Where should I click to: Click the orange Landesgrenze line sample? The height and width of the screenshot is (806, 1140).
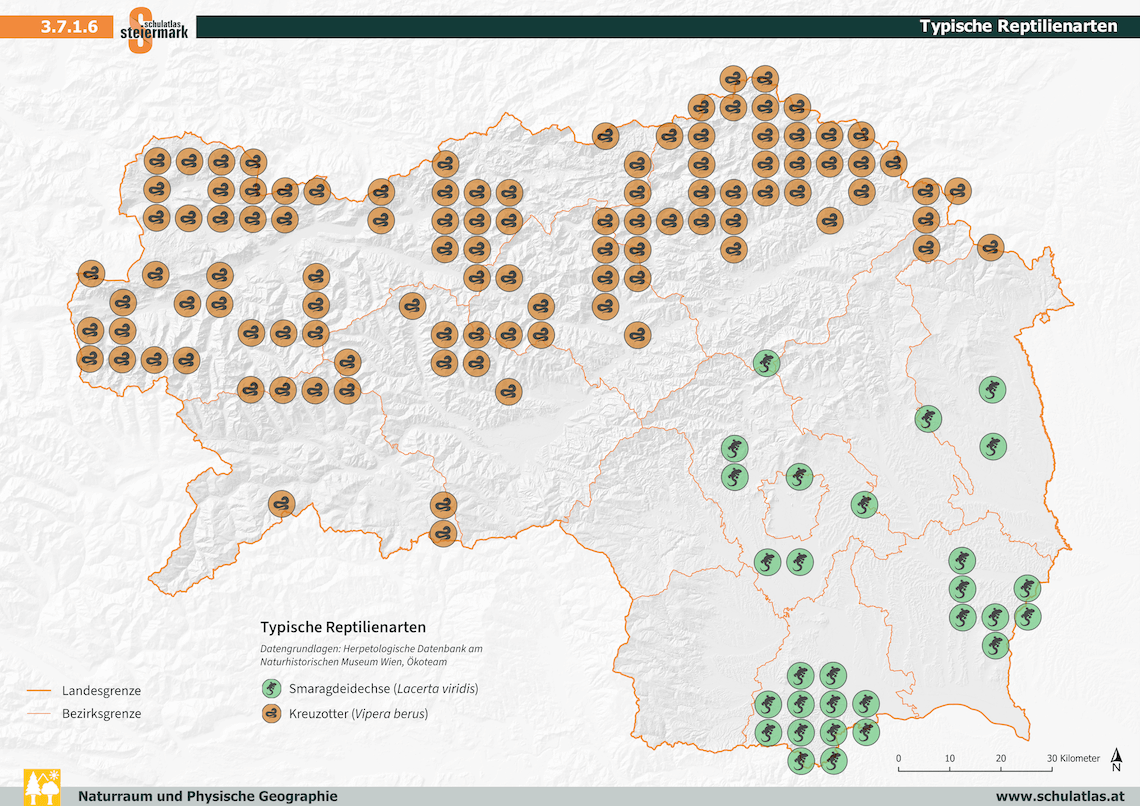click(39, 691)
